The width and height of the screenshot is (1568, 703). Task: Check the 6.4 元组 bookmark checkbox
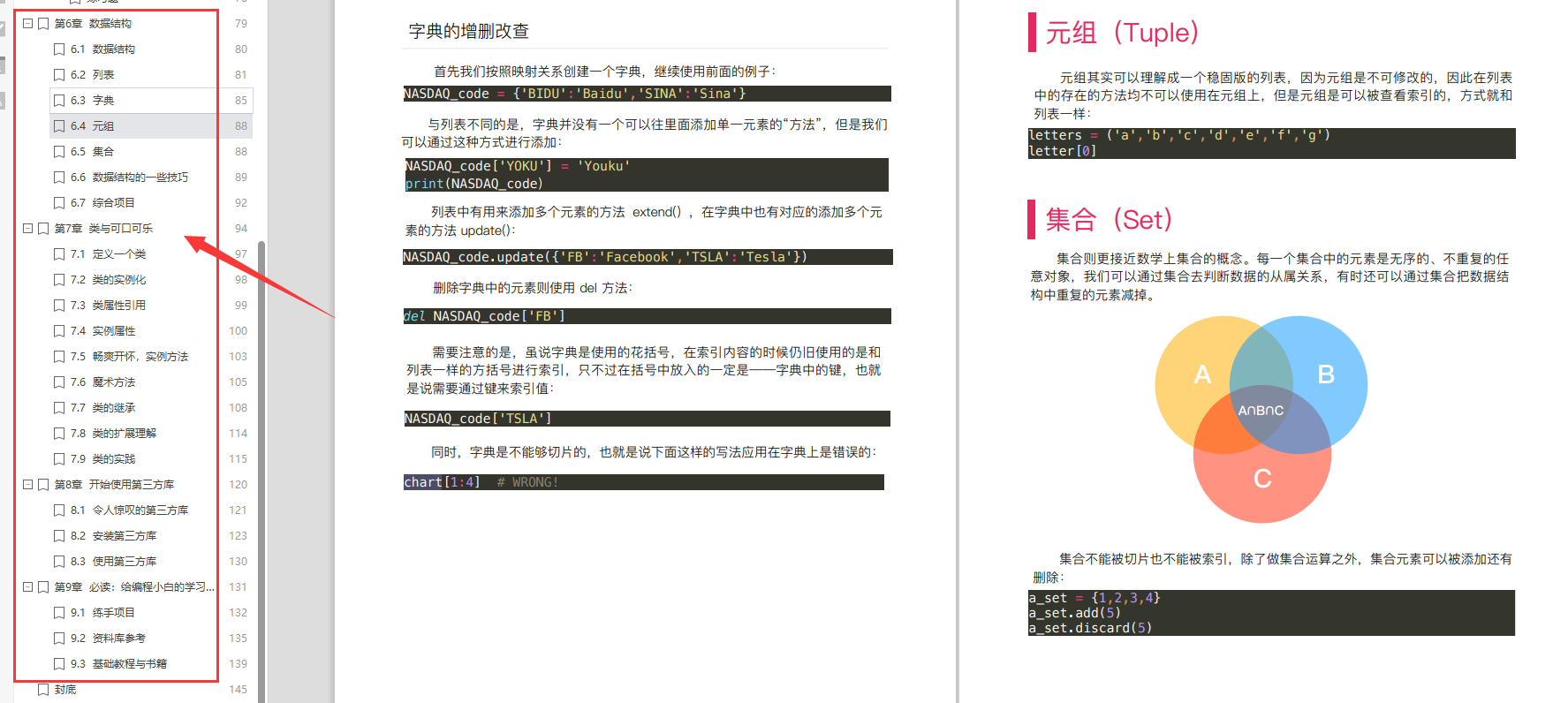(x=59, y=126)
